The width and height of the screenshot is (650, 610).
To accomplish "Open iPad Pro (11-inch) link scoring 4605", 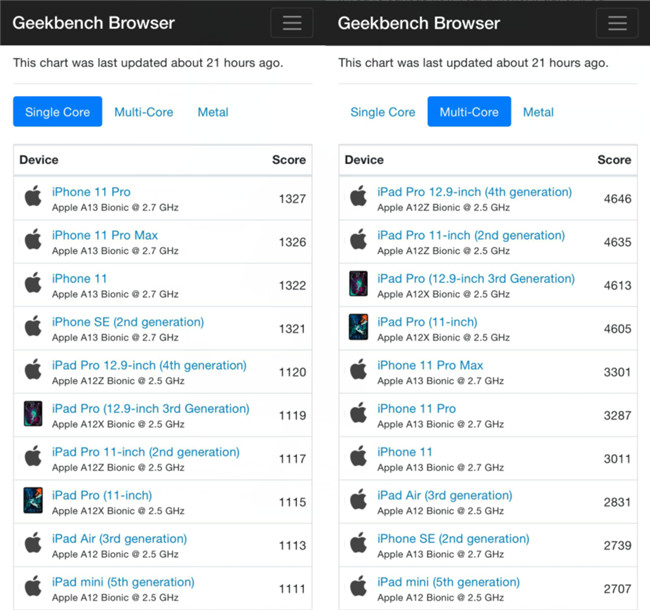I will coord(427,322).
